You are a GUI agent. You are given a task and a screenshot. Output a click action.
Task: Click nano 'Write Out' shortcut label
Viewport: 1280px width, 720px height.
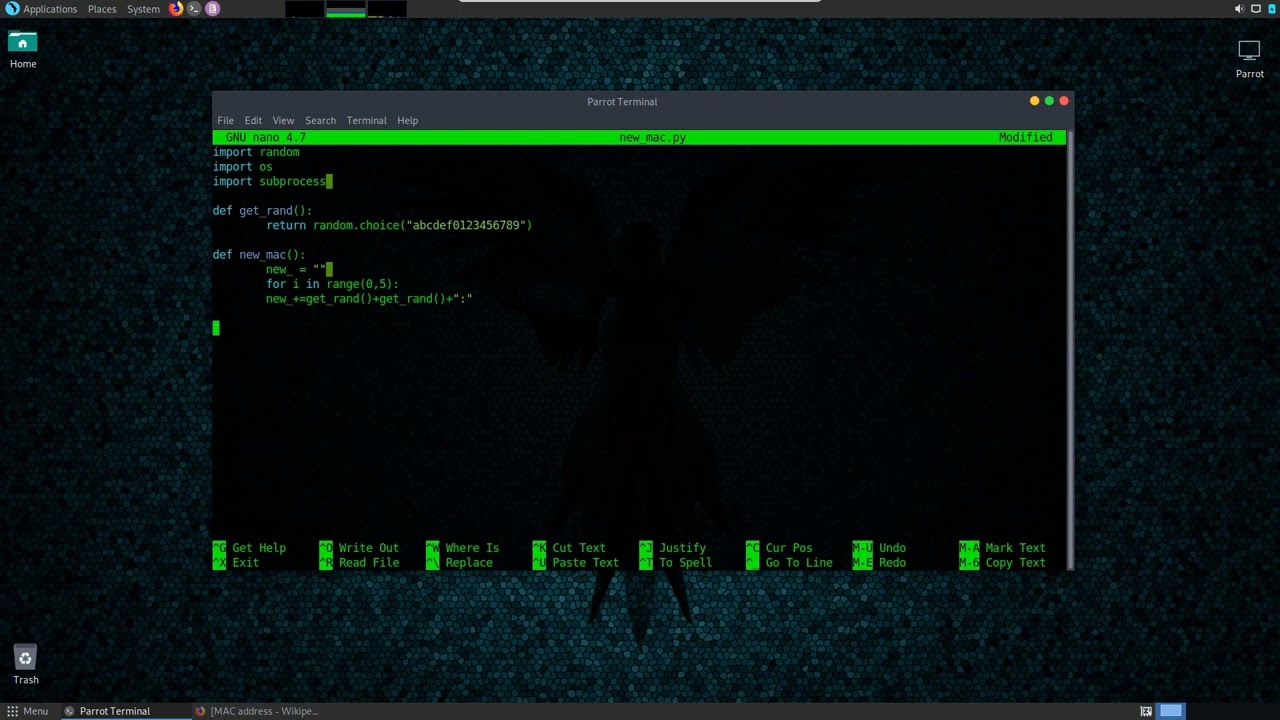[x=368, y=548]
